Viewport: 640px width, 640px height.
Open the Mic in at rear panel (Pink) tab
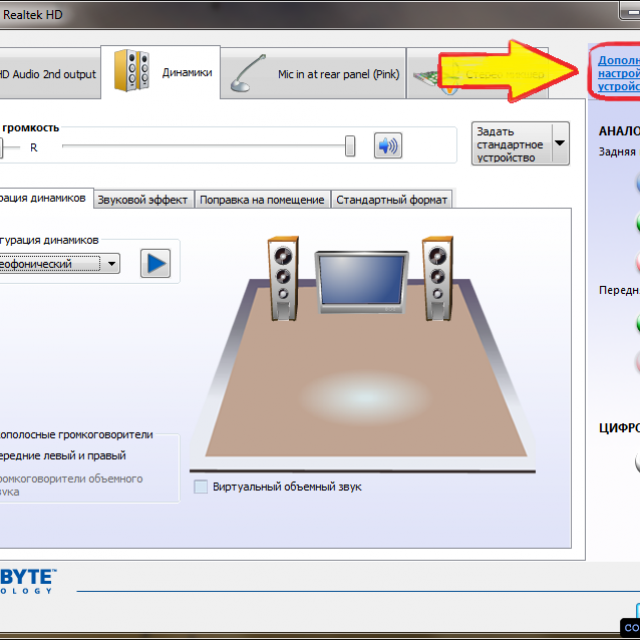pyautogui.click(x=313, y=73)
